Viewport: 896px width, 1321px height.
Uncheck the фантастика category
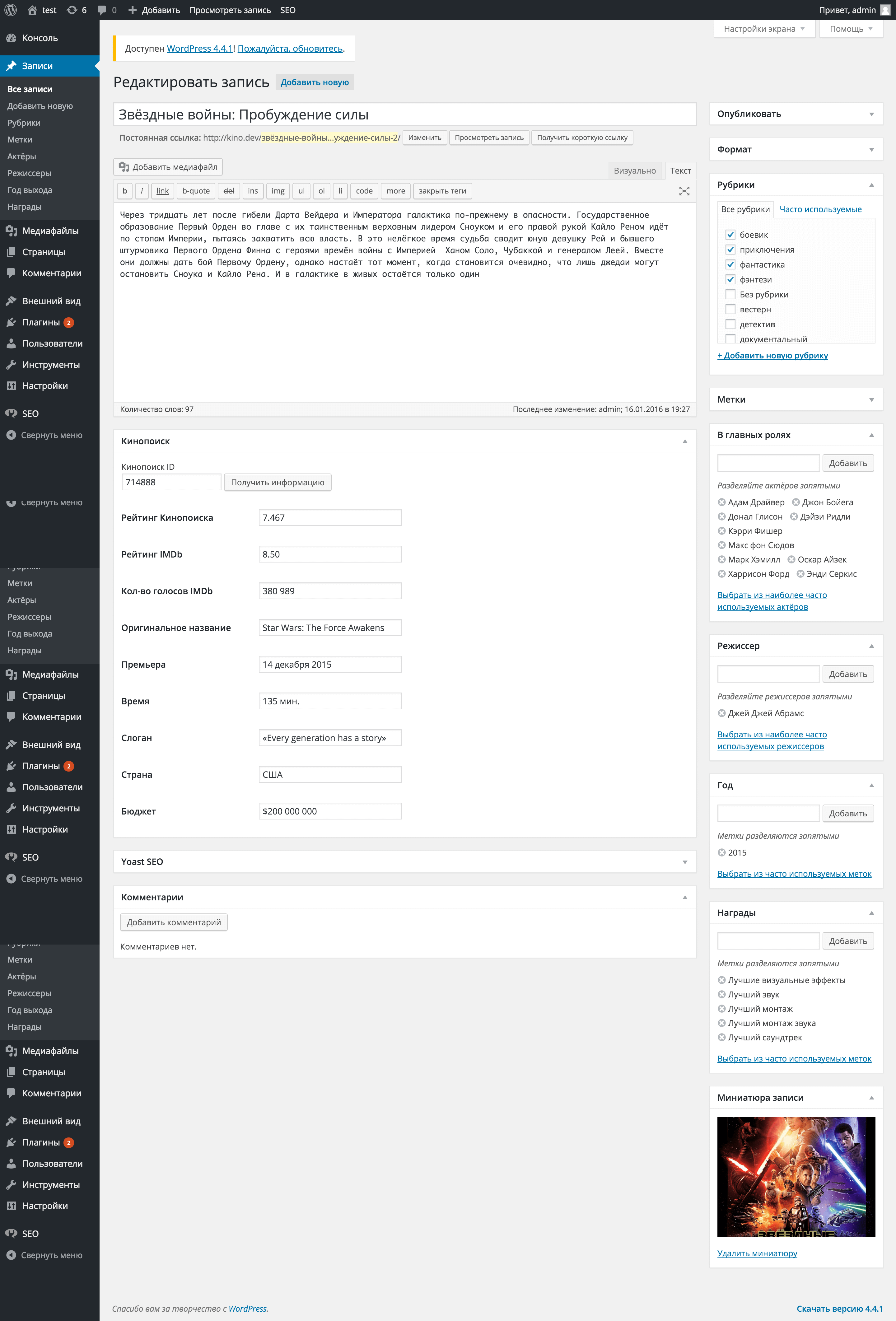pyautogui.click(x=730, y=265)
